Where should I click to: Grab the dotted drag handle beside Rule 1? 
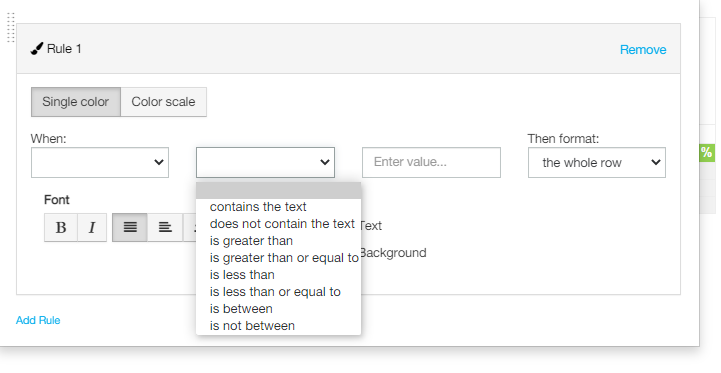[x=11, y=28]
